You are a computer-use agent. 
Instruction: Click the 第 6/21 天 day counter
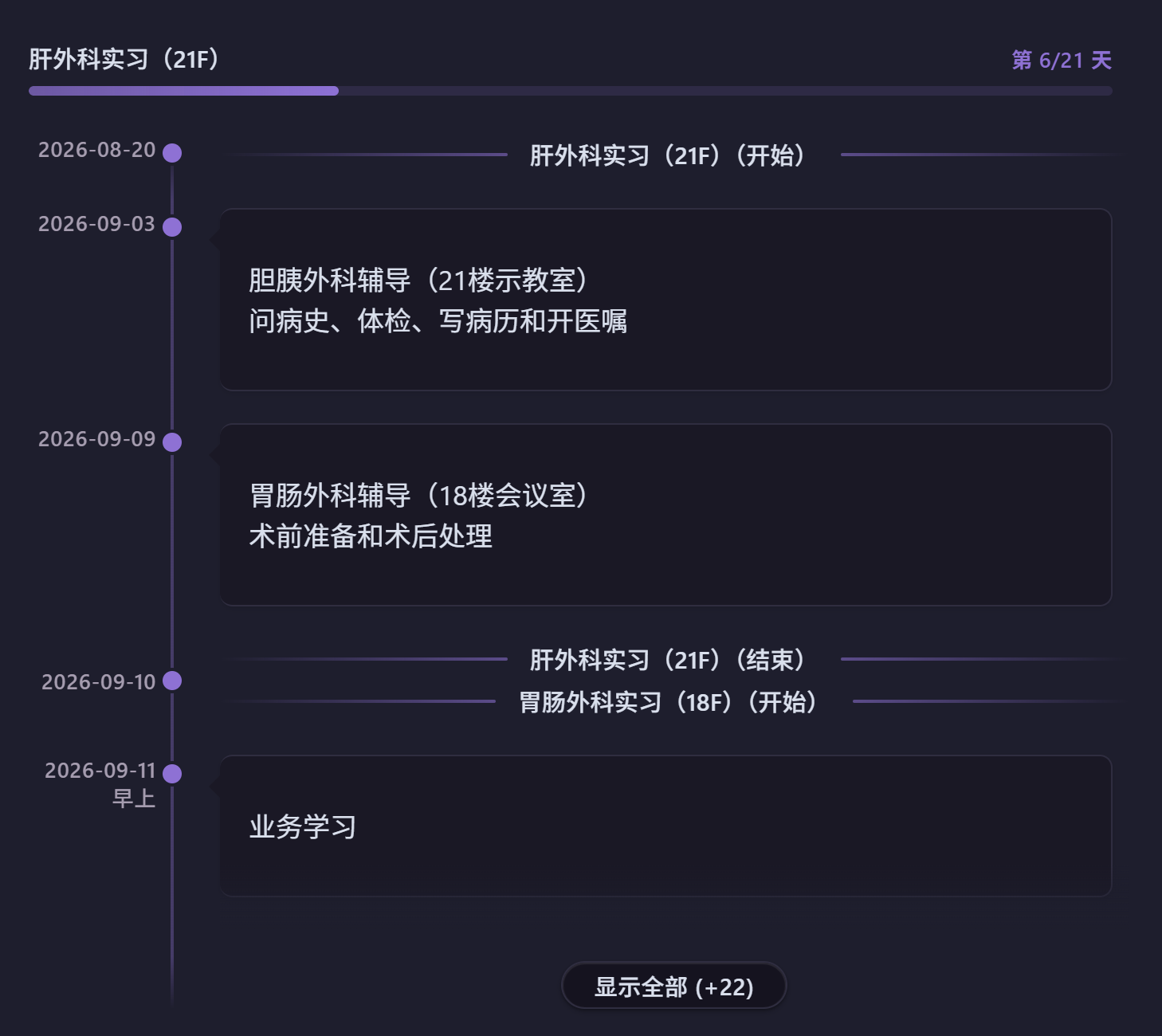point(1062,61)
